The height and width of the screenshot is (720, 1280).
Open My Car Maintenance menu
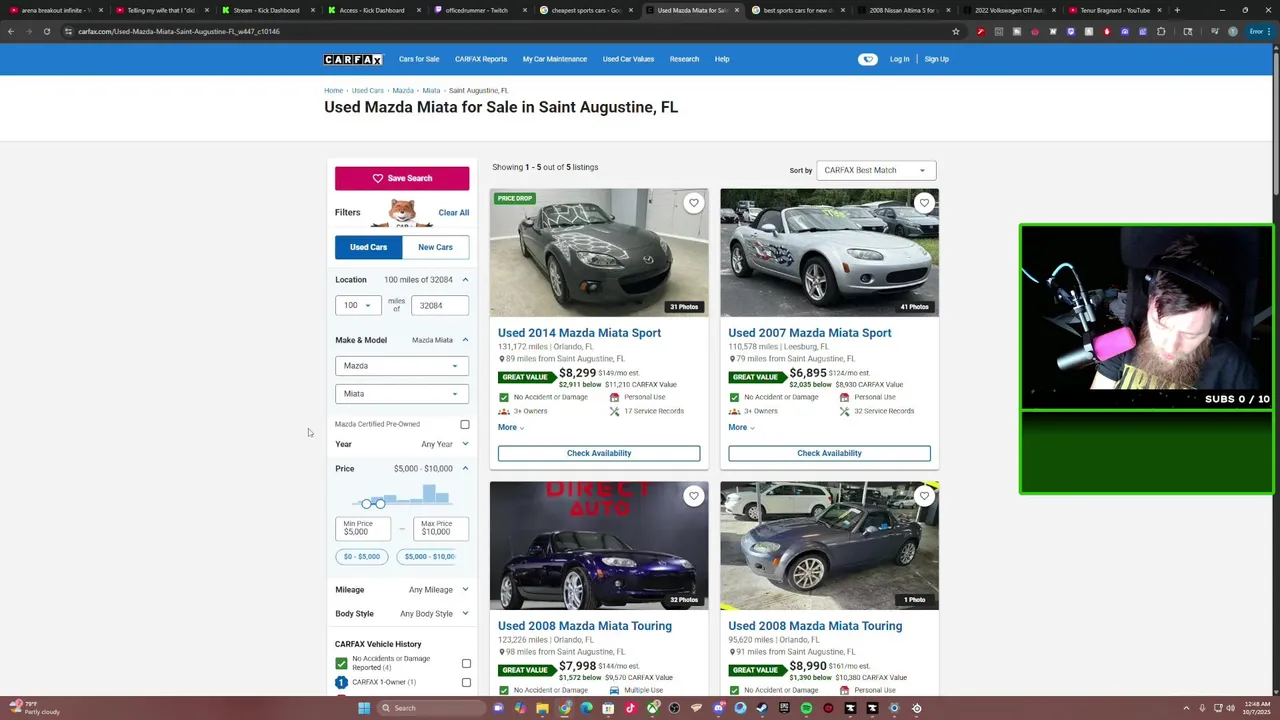(555, 59)
